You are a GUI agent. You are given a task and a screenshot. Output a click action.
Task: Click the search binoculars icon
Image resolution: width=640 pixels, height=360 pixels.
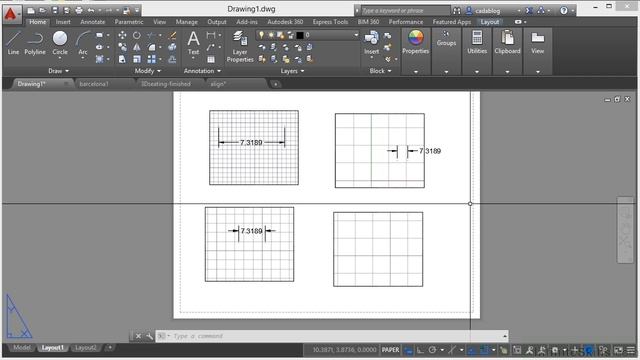point(457,11)
